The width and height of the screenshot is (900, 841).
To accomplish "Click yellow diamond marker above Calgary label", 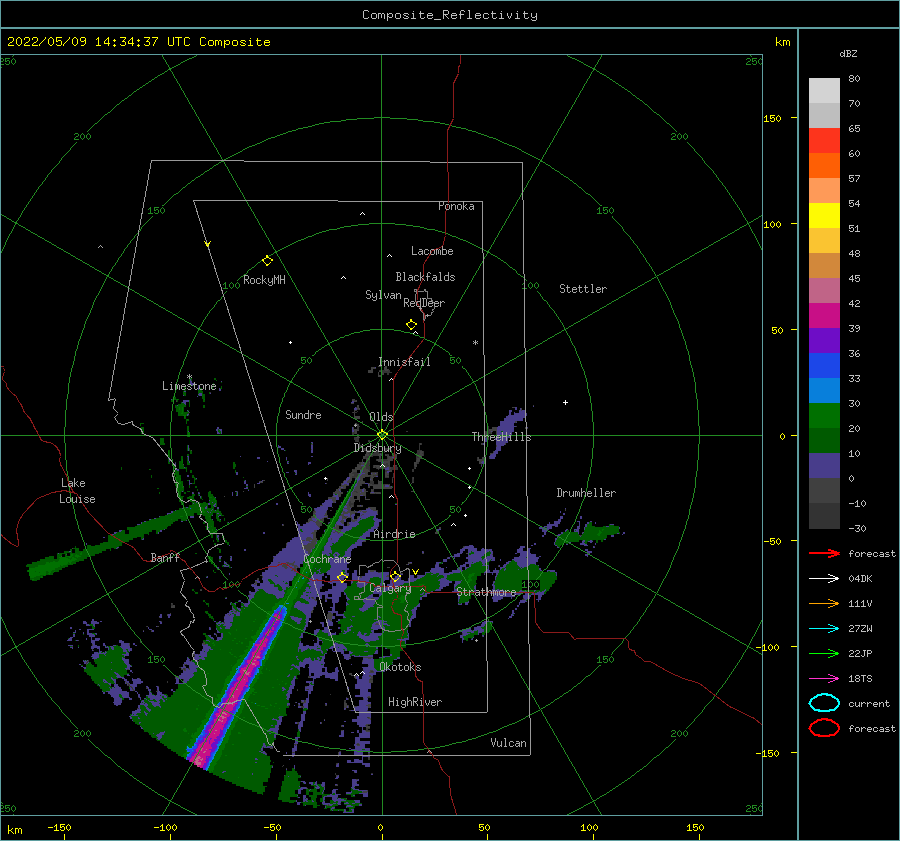I will 395,576.
